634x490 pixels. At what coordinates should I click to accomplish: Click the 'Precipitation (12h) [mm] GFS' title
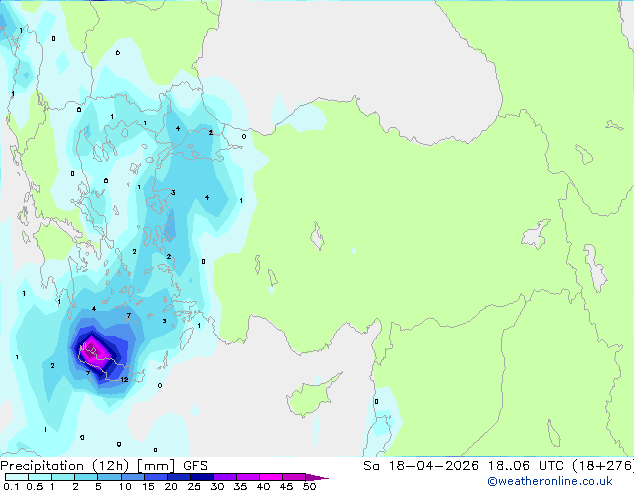[104, 466]
